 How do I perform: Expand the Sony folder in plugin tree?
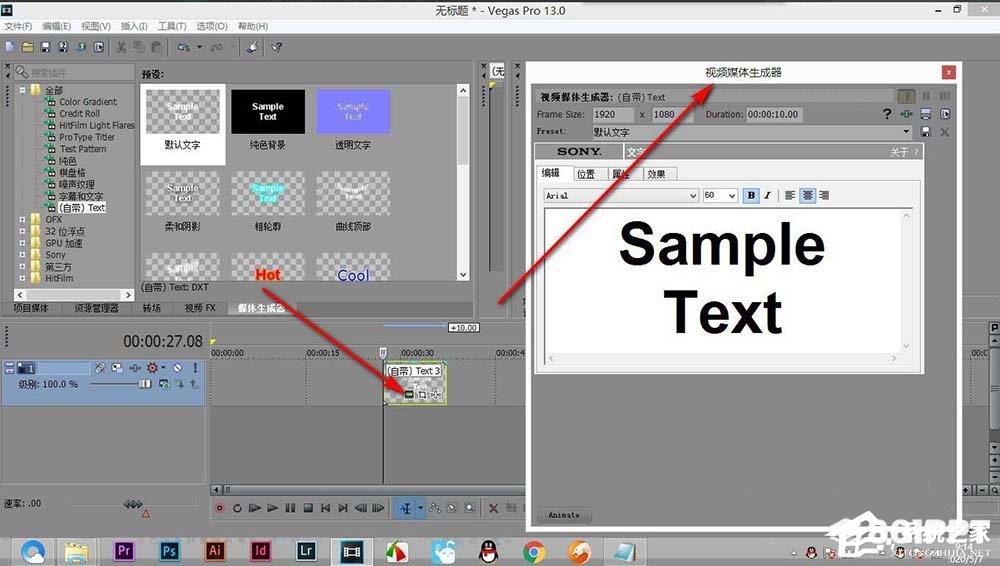tap(22, 255)
